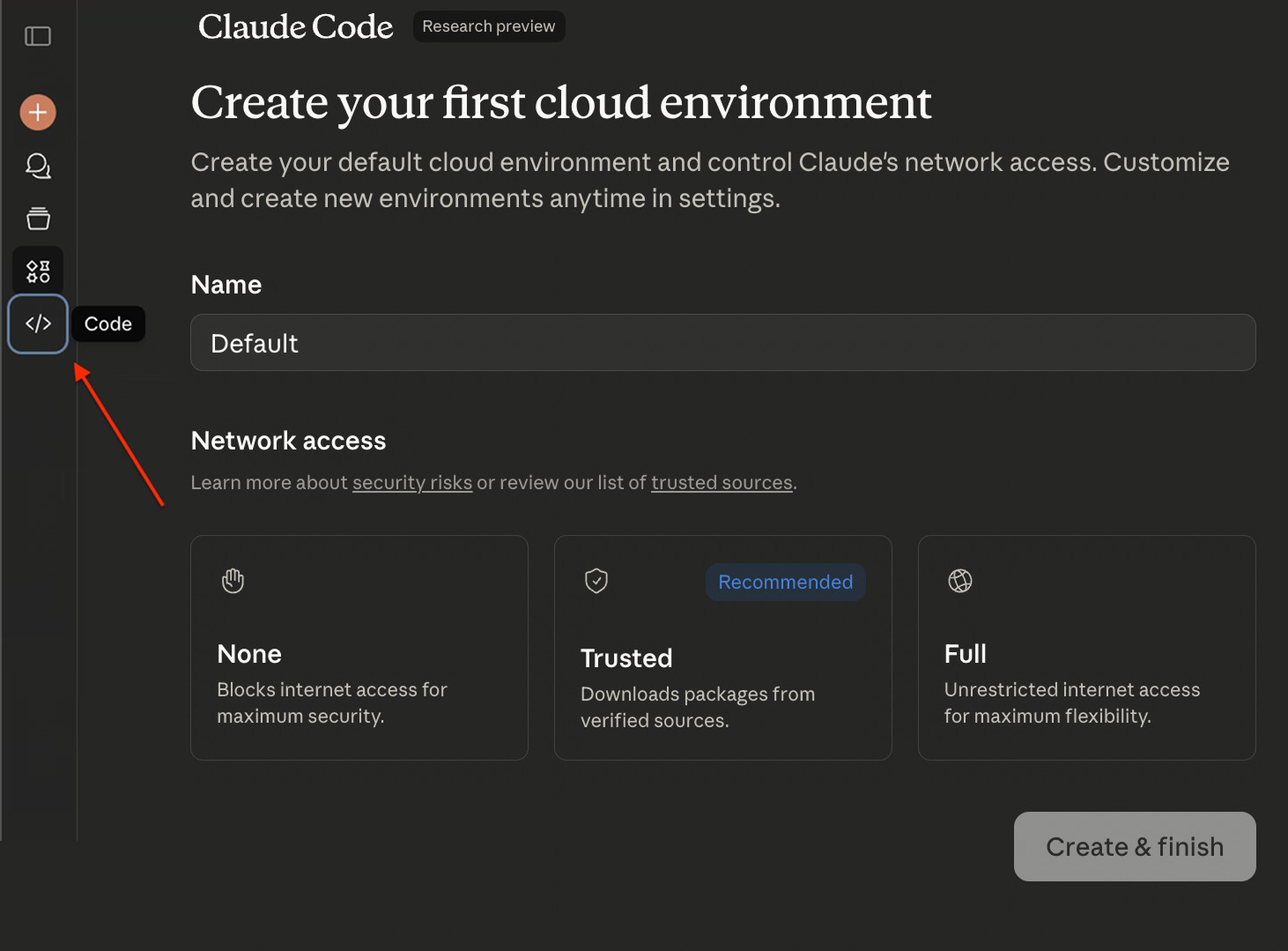Image resolution: width=1288 pixels, height=951 pixels.
Task: Open the Artifacts shapes icon
Action: [x=38, y=271]
